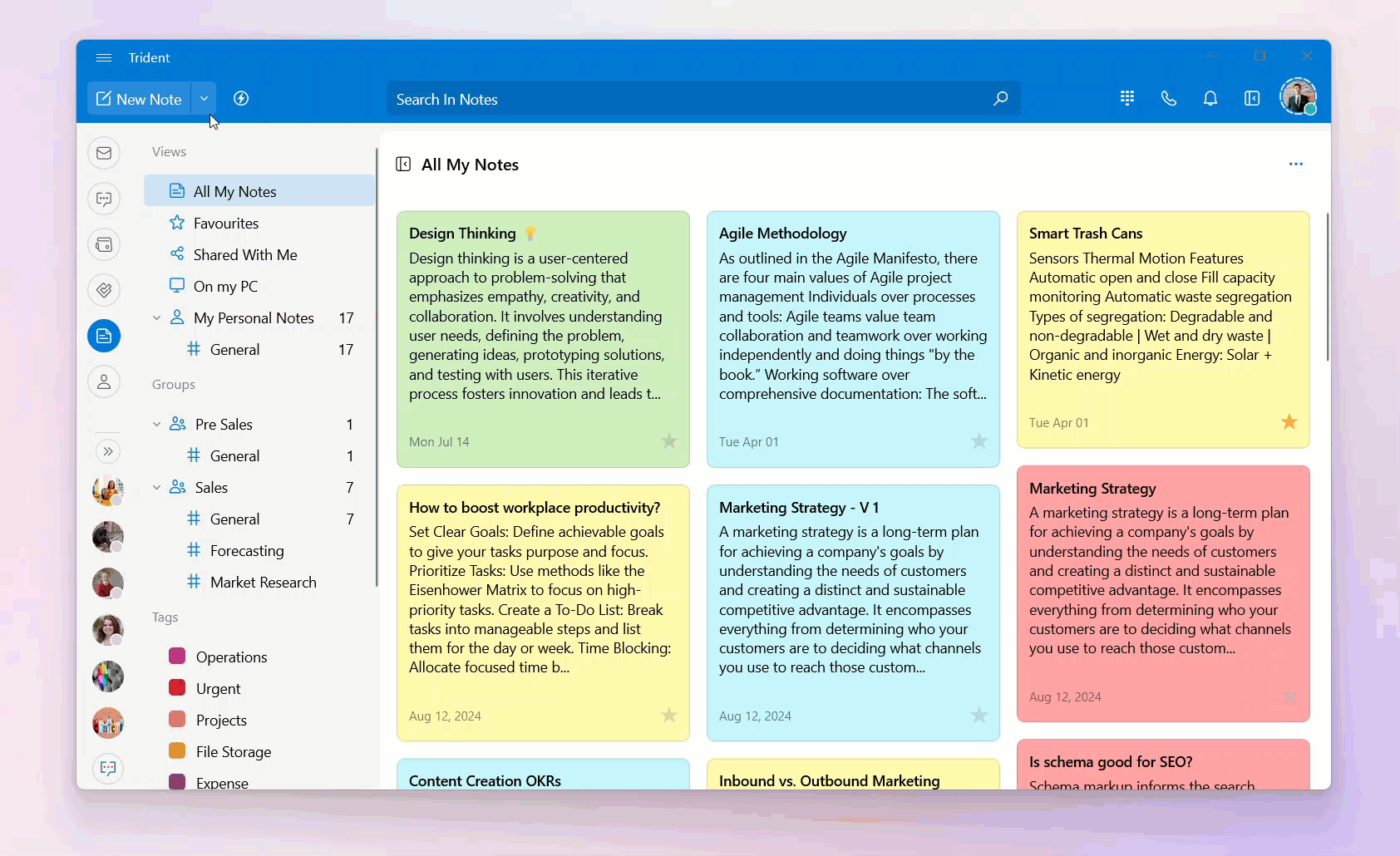Image resolution: width=1400 pixels, height=856 pixels.
Task: Open the third contact avatar in rail
Action: pos(108,583)
